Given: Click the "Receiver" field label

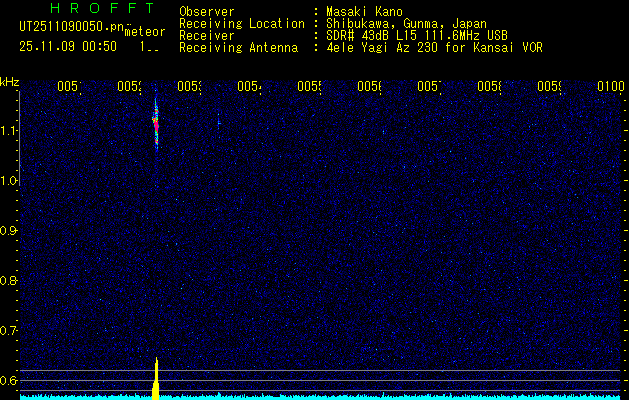Looking at the screenshot, I should (207, 36).
